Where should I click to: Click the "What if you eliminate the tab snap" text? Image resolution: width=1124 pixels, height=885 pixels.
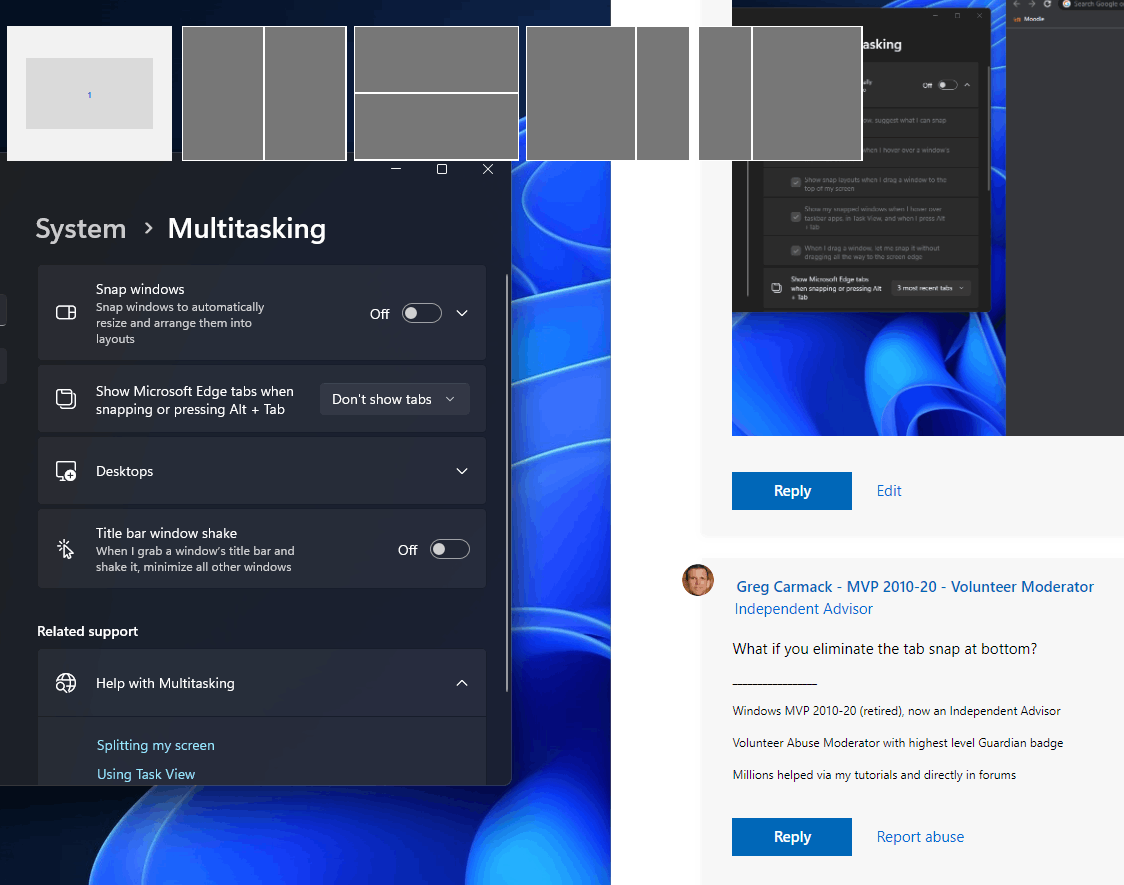[885, 649]
